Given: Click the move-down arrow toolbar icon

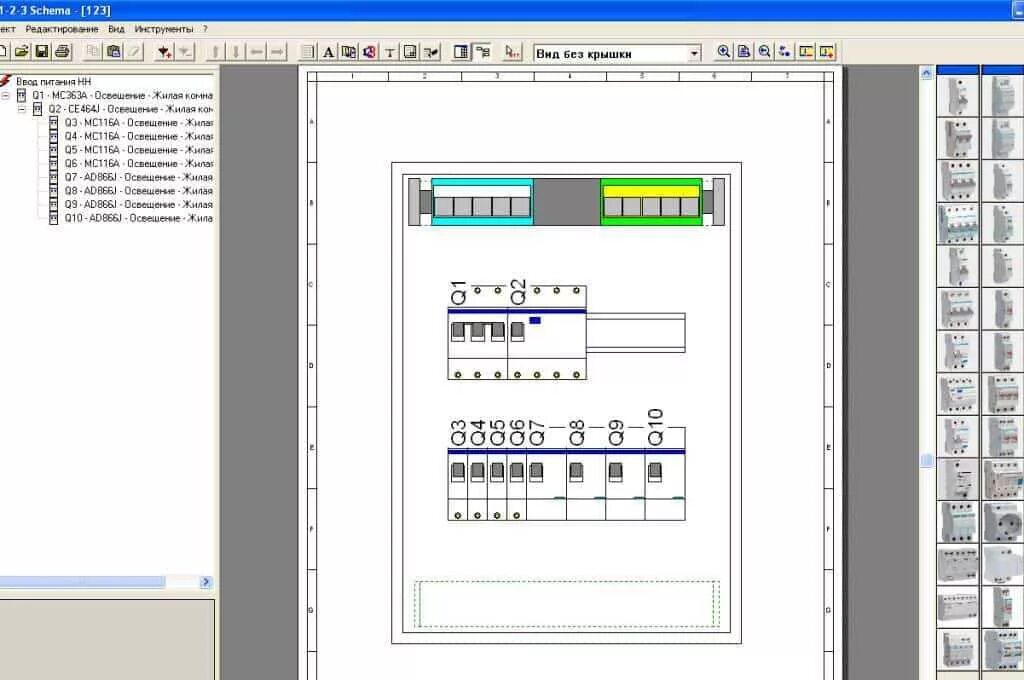Looking at the screenshot, I should click(236, 52).
